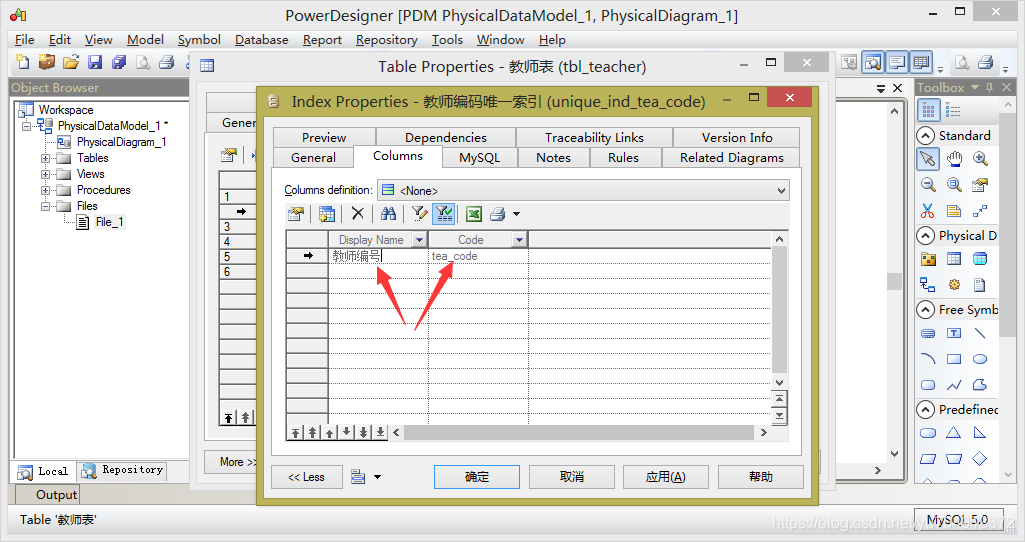The image size is (1025, 542).
Task: Click the Save floppy disk icon
Action: [95, 62]
